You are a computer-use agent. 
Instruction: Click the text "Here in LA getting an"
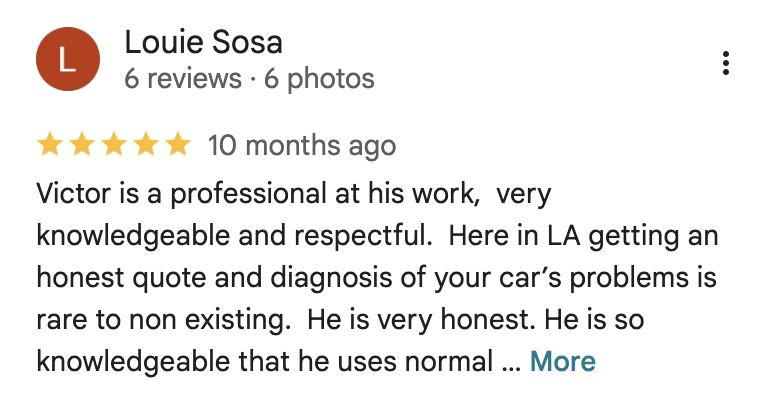pos(583,235)
